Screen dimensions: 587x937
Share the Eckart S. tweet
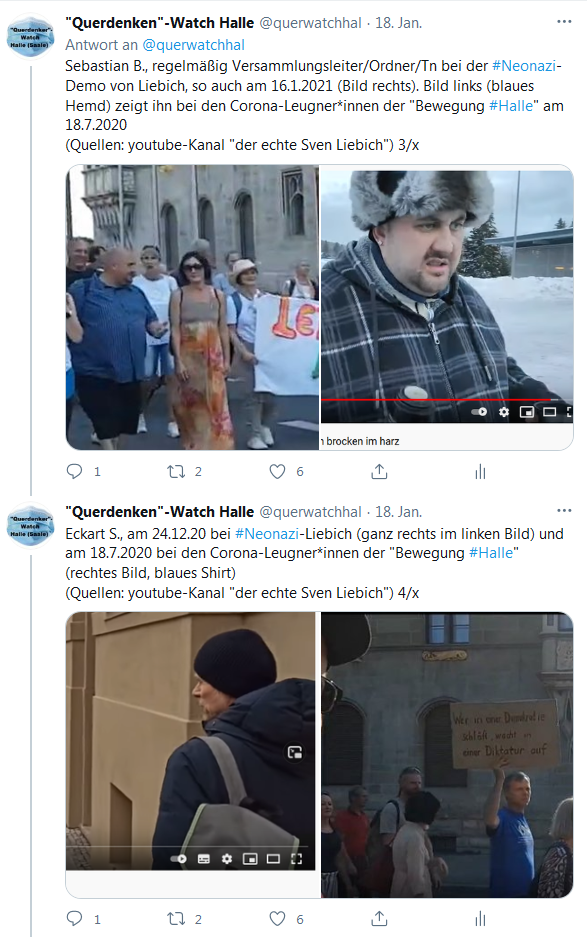pyautogui.click(x=379, y=918)
